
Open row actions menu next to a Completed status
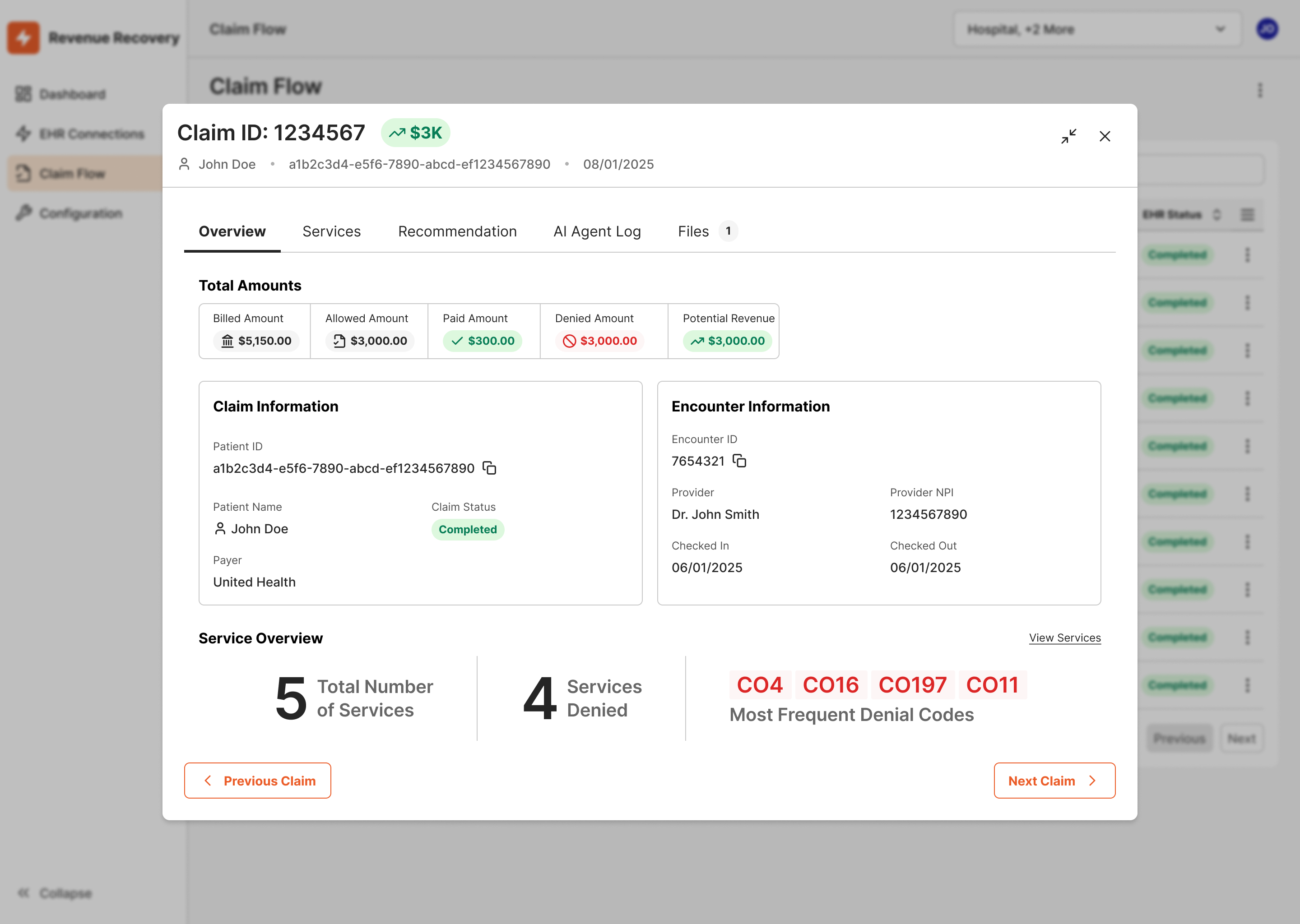[x=1248, y=254]
